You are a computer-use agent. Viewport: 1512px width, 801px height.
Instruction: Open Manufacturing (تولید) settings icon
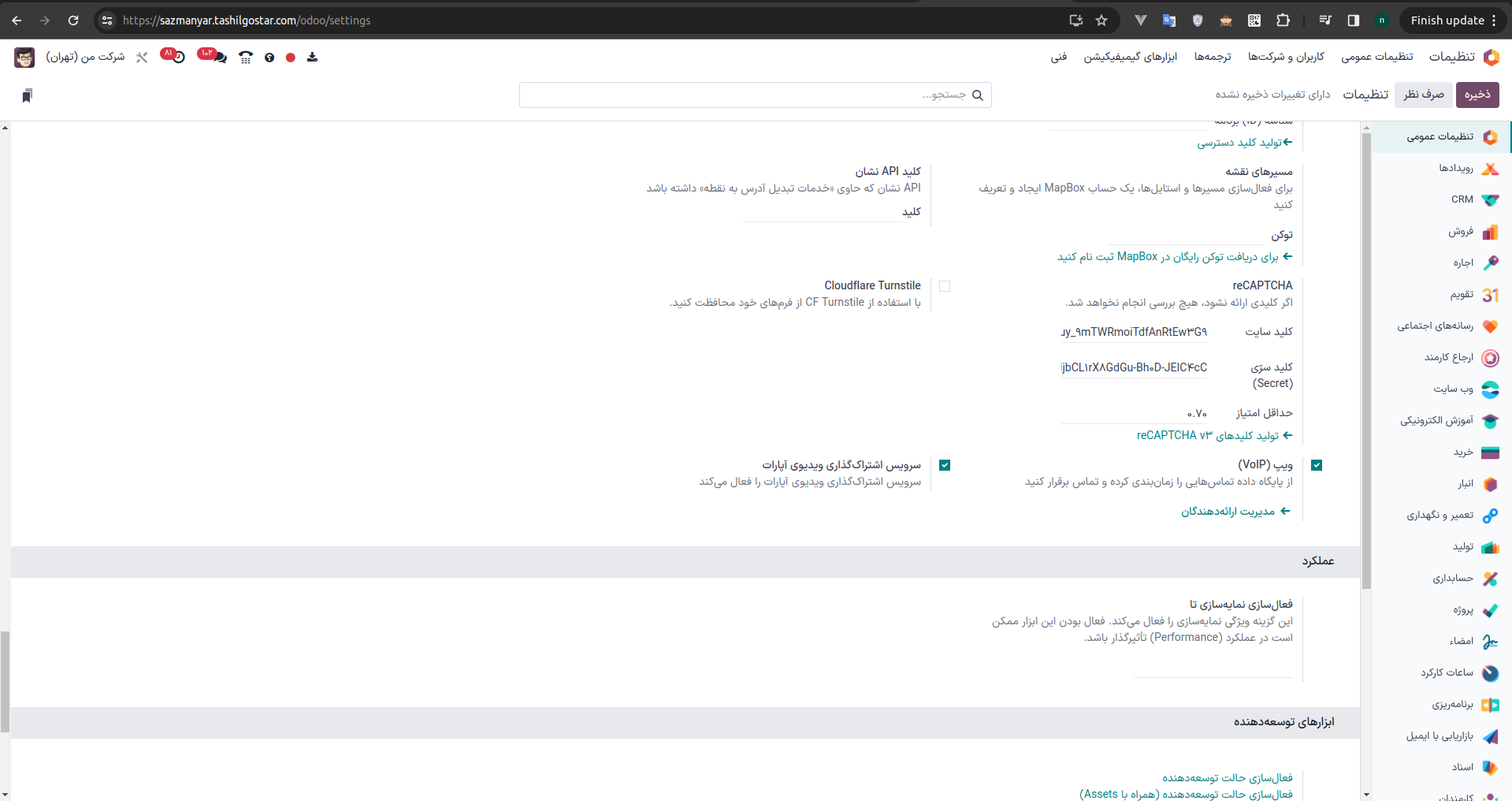[x=1490, y=547]
